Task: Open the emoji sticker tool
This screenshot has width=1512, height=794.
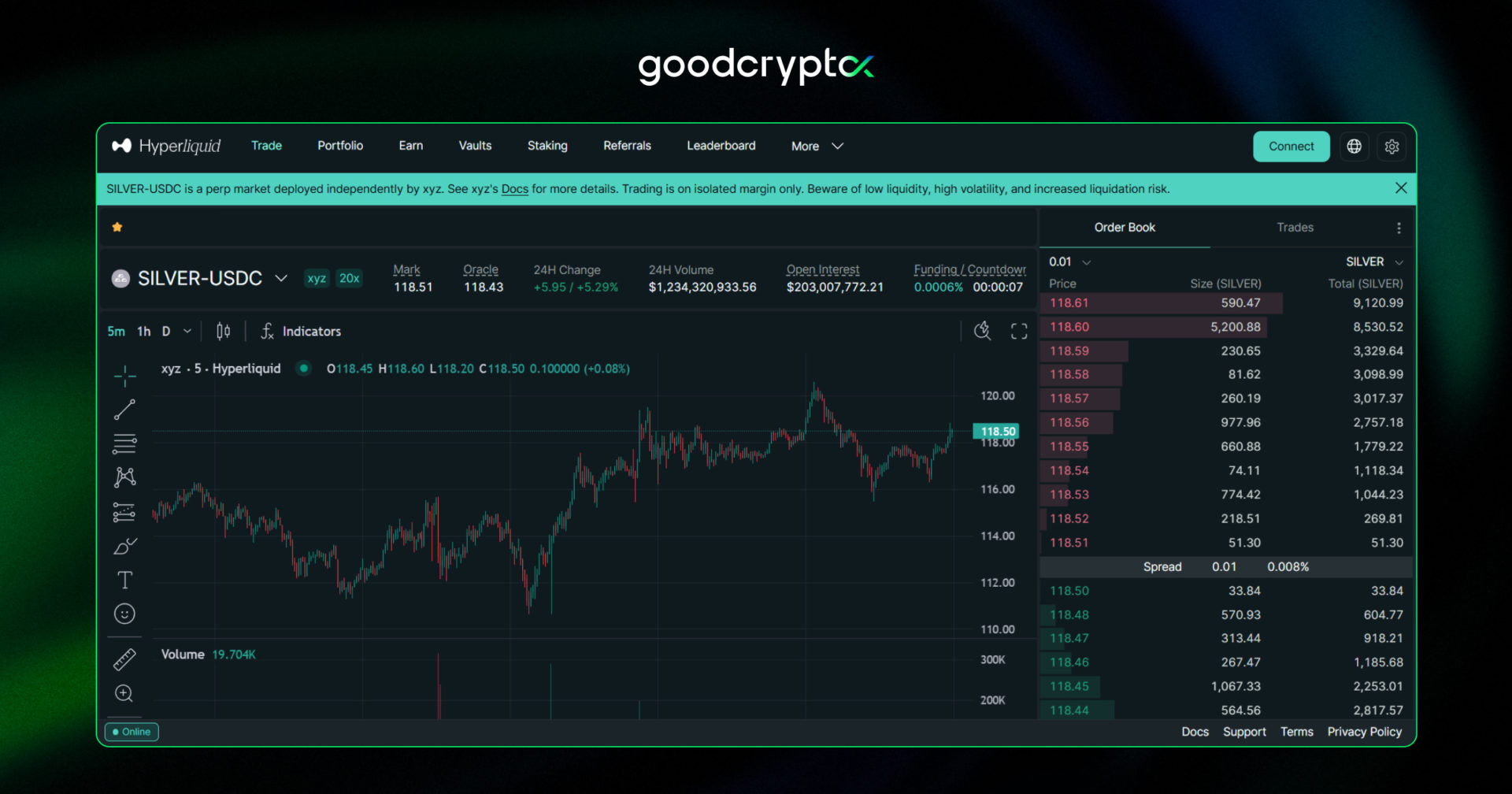Action: pos(124,614)
